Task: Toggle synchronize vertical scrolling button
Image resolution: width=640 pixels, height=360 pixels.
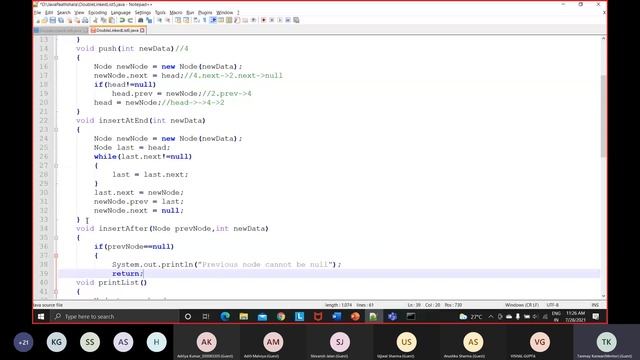Action: 178,20
